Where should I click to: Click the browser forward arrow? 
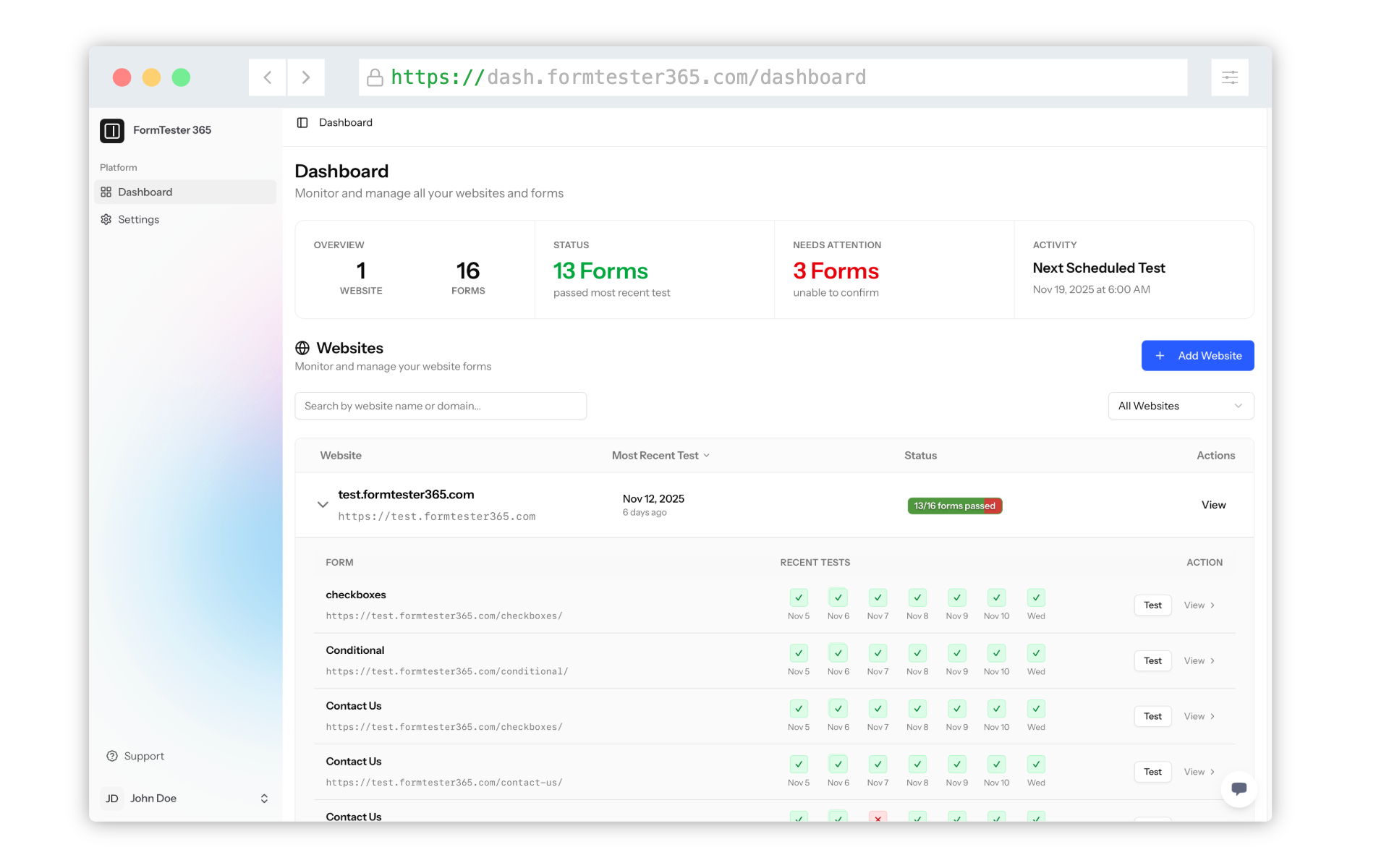coord(305,77)
